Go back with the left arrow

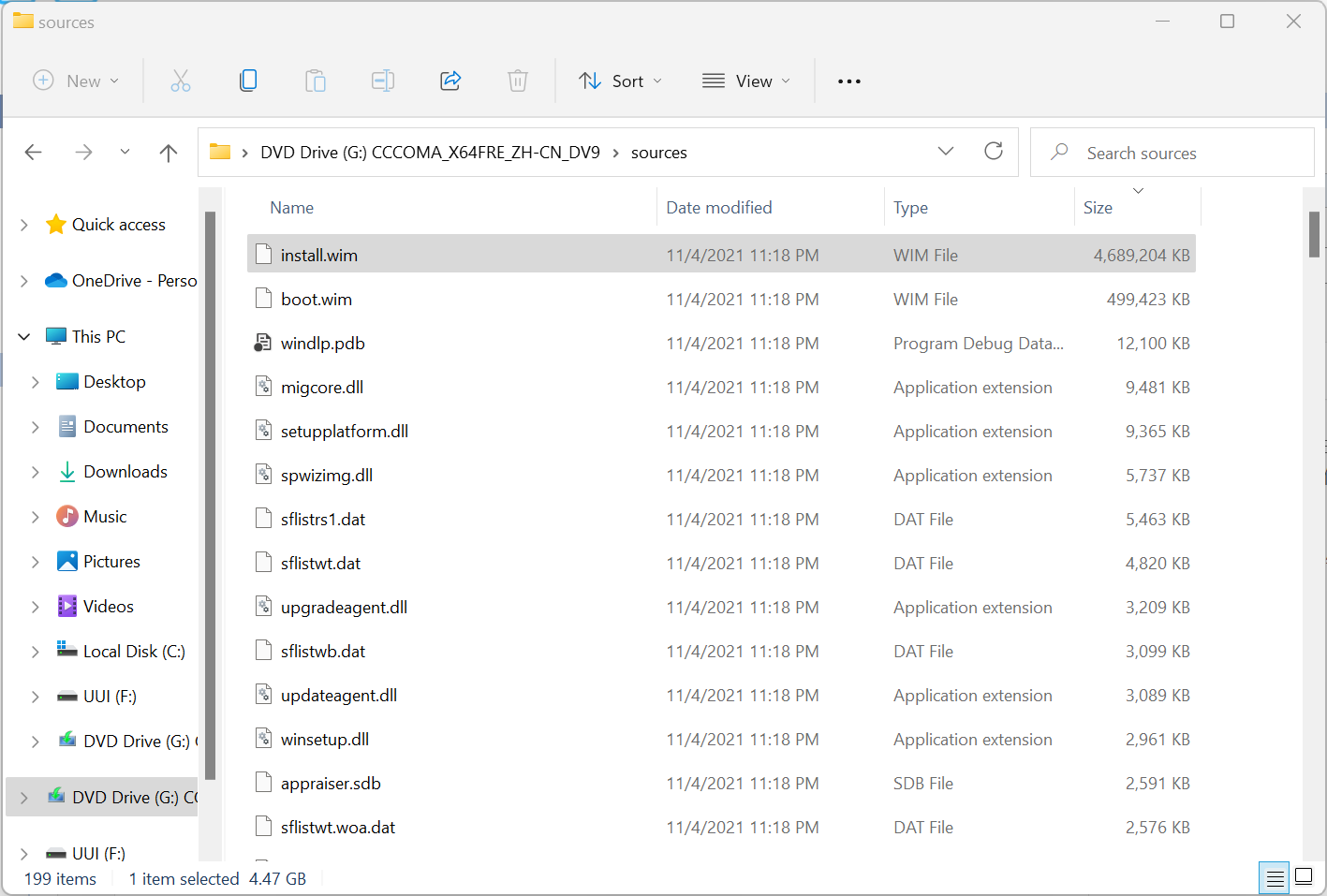click(x=34, y=152)
